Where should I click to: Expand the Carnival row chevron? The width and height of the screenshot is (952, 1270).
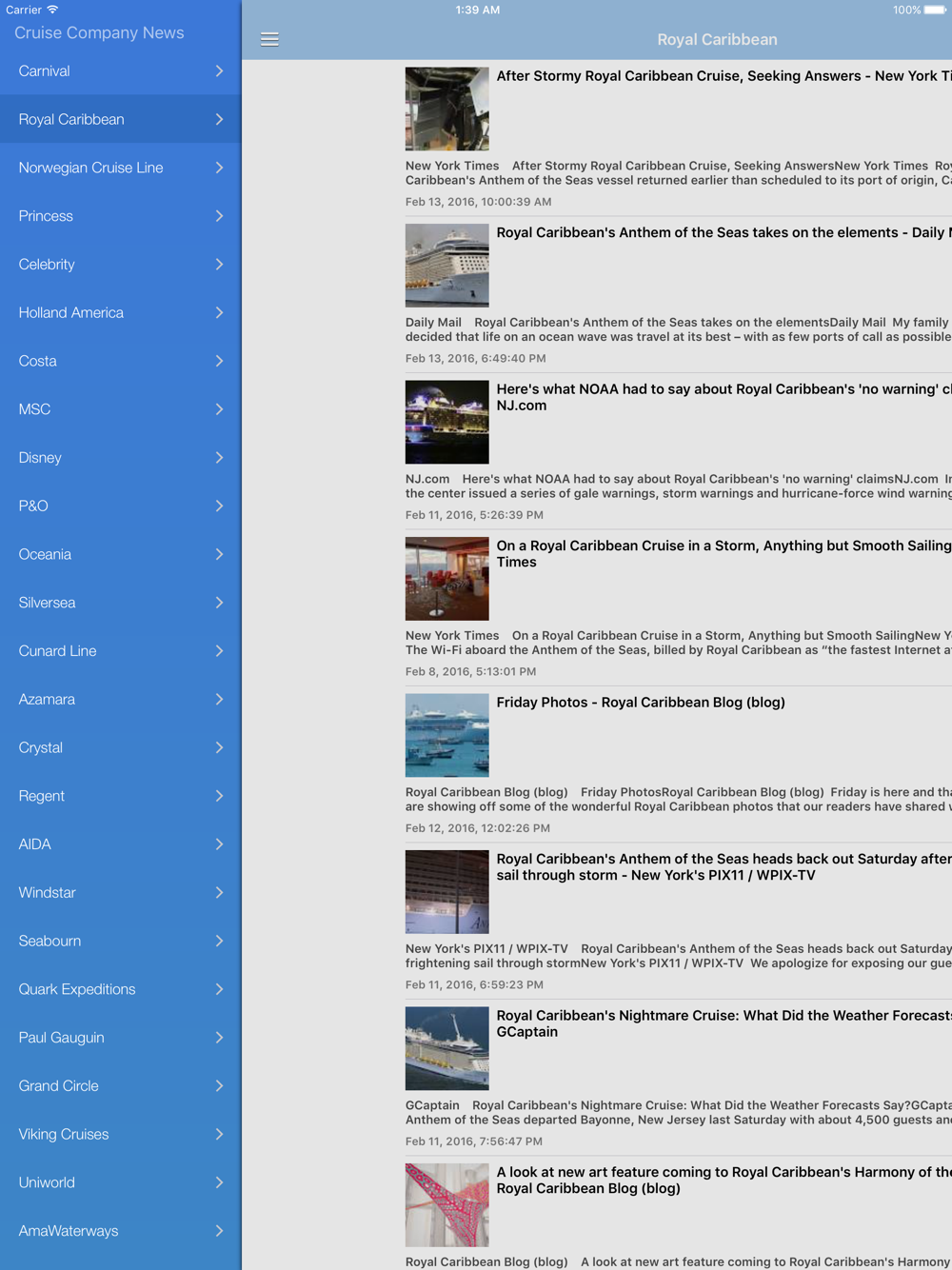pos(219,71)
